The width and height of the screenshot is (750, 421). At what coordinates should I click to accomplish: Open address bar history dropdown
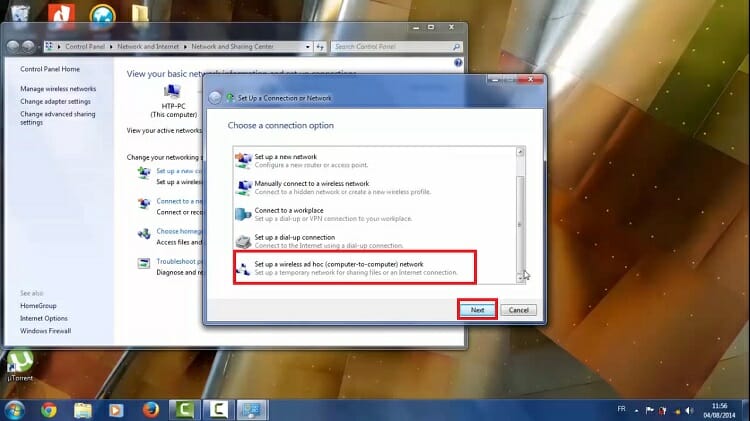pos(308,46)
